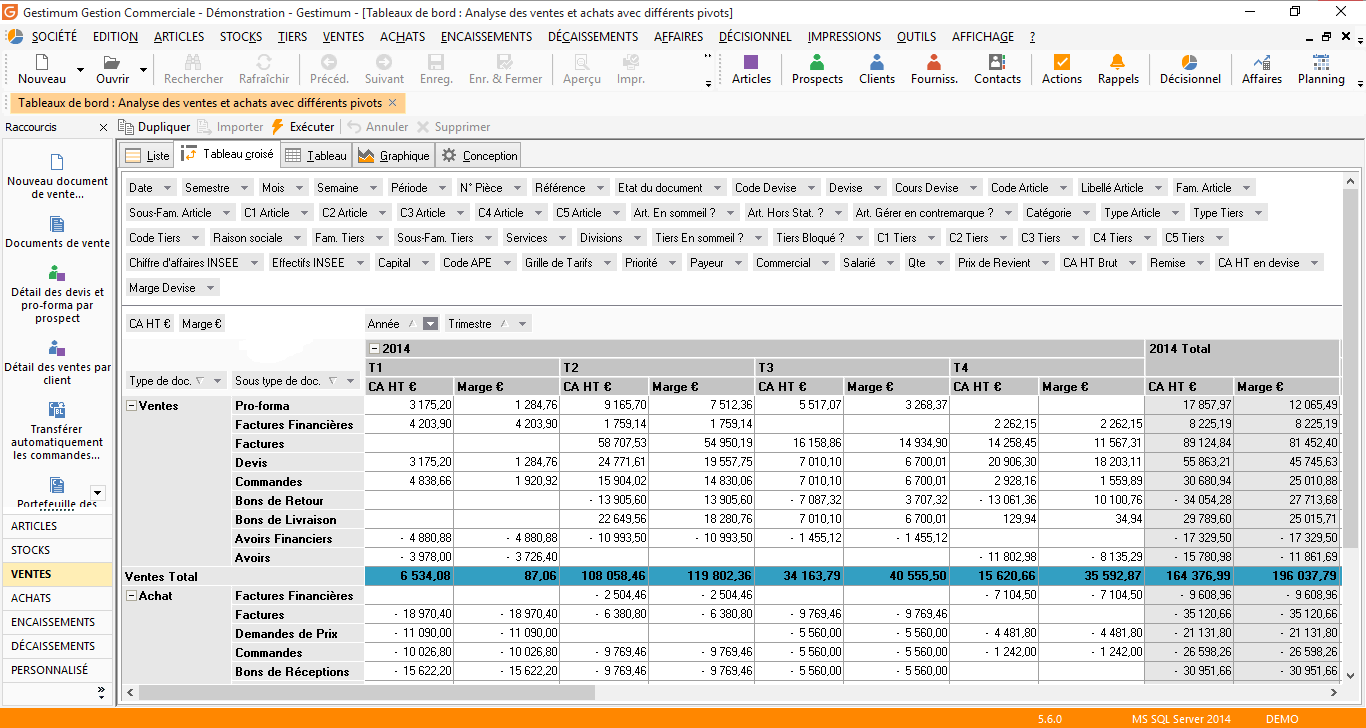Click the Enr. & Fermer icon
The image size is (1366, 728).
click(505, 62)
